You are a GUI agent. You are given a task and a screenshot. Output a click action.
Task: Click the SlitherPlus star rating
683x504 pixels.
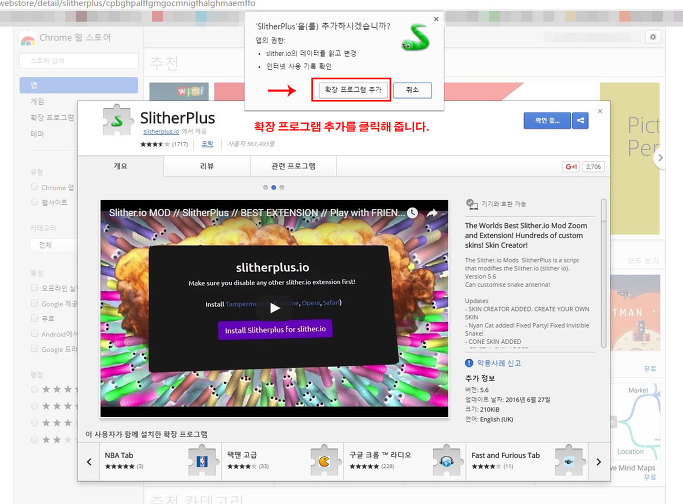tap(155, 144)
